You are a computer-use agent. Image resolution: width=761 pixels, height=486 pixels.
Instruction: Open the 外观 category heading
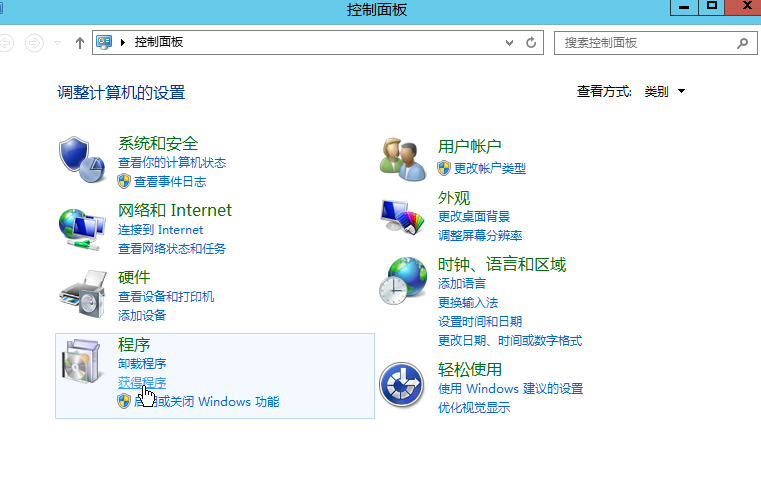tap(454, 198)
